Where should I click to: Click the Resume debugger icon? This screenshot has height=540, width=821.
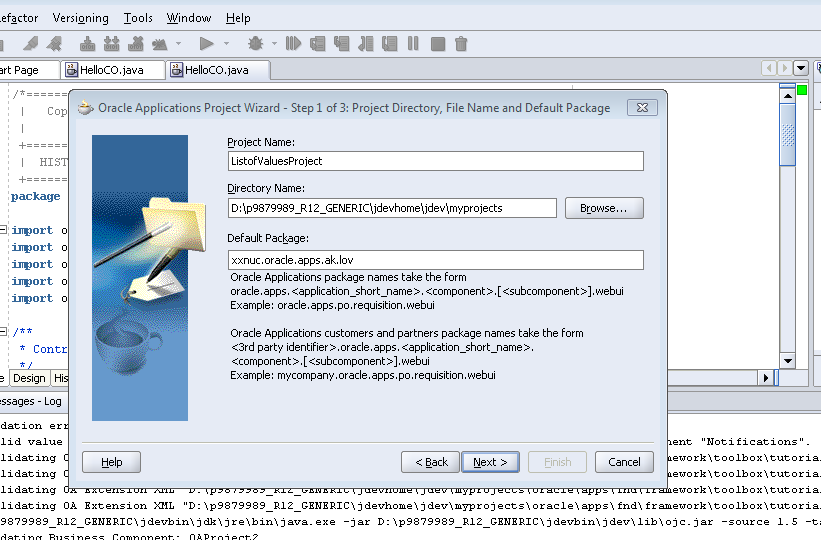click(293, 43)
